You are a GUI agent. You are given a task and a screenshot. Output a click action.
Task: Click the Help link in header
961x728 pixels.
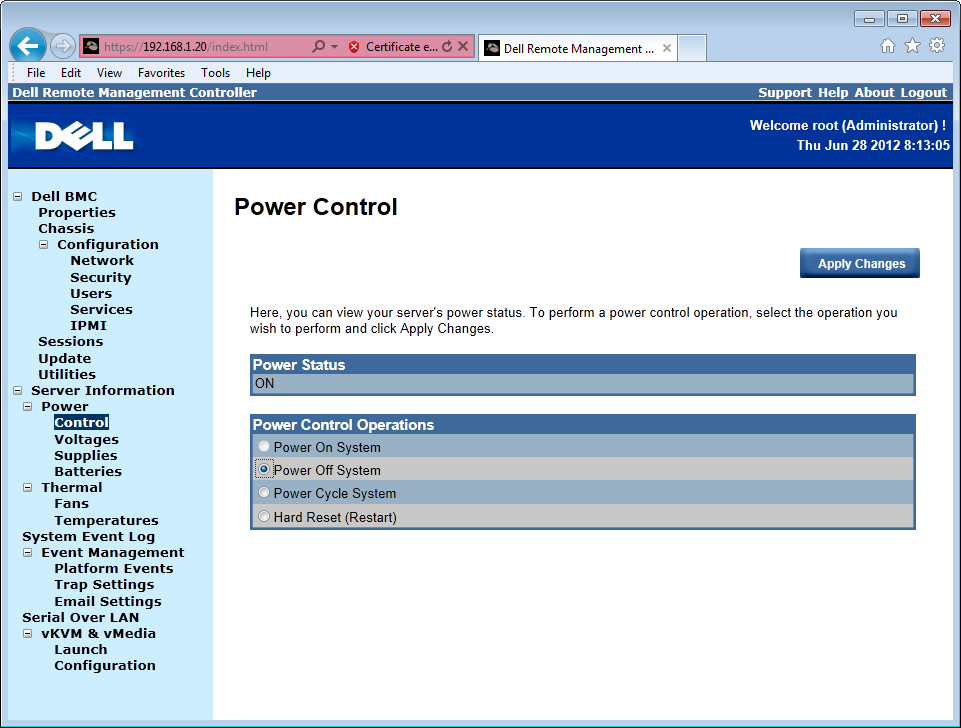point(833,93)
